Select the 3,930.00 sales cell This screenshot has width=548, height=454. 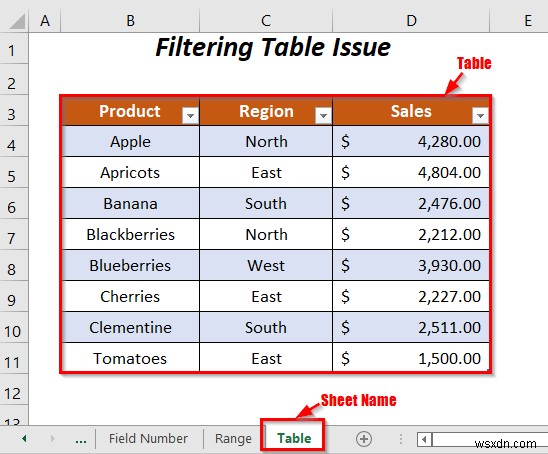click(x=411, y=265)
